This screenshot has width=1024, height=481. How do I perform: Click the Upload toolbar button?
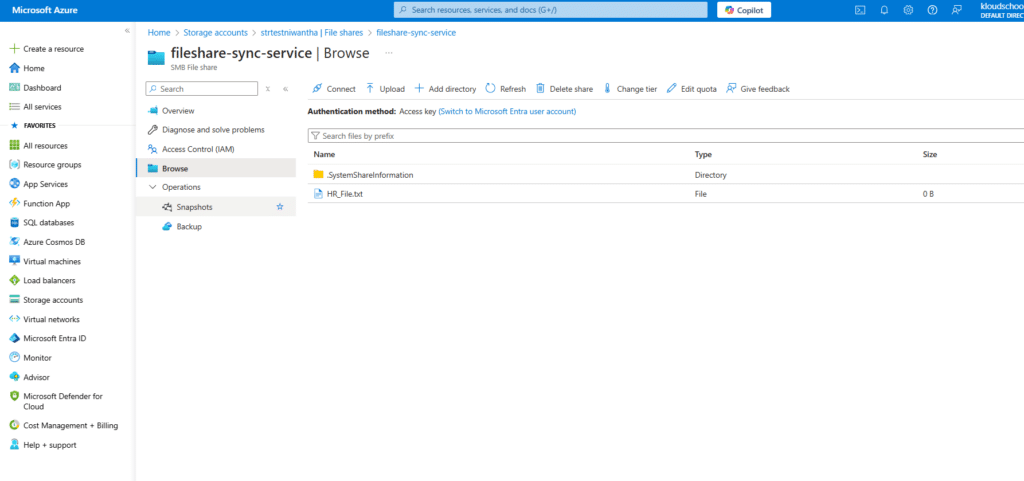coord(385,89)
